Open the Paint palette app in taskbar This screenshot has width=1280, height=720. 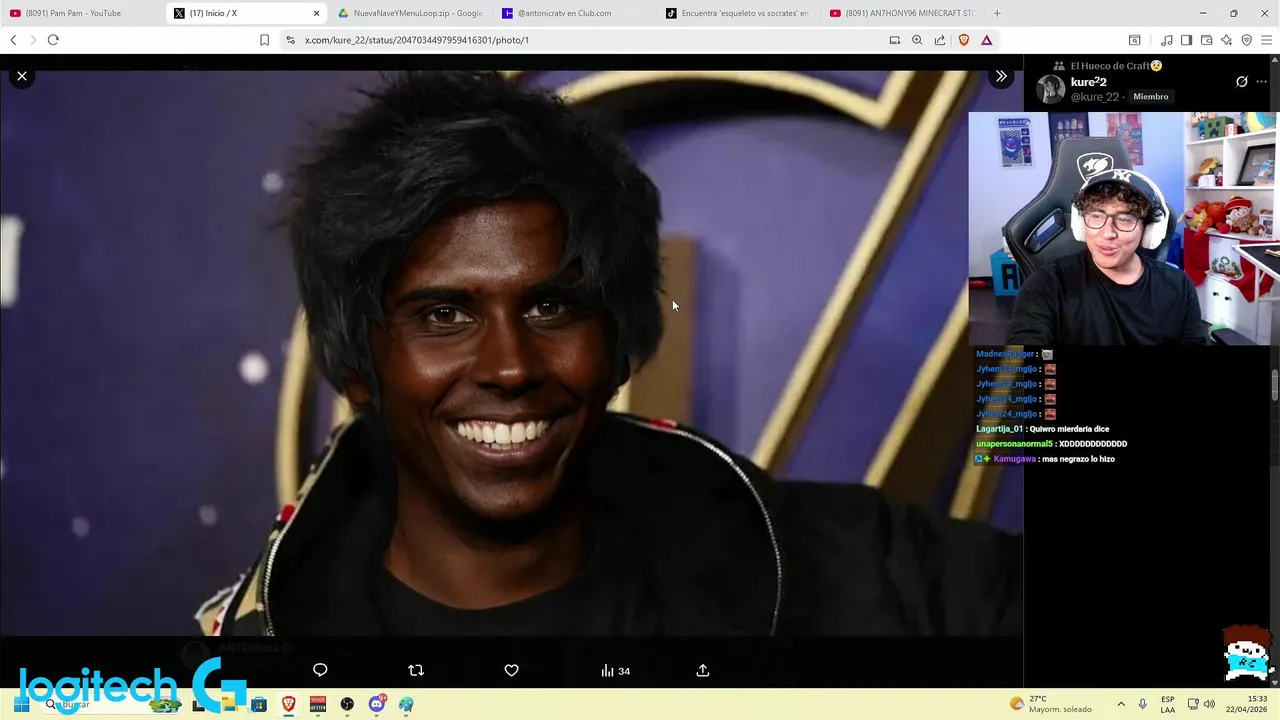[406, 704]
